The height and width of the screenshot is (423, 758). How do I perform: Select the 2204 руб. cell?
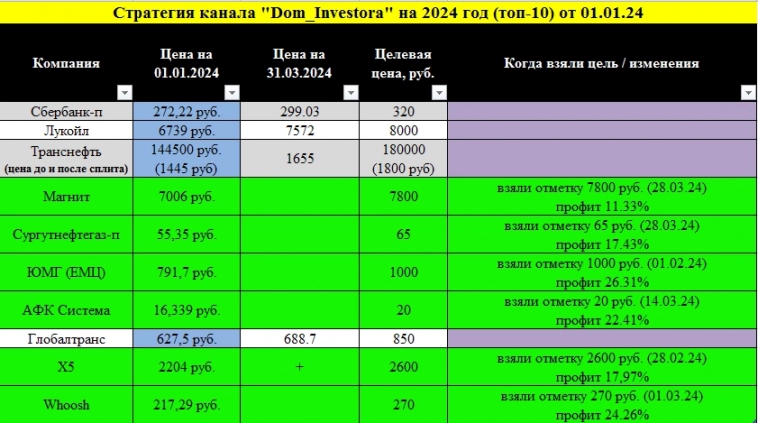point(187,367)
